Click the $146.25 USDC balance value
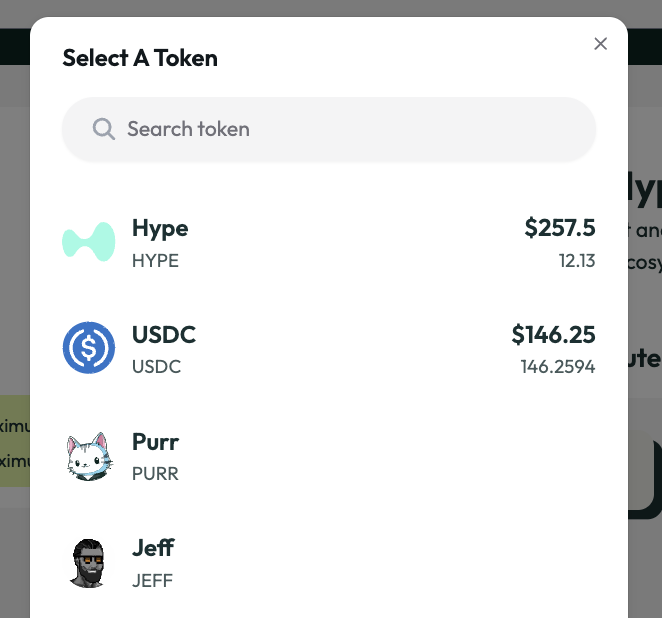This screenshot has width=662, height=618. 553,335
